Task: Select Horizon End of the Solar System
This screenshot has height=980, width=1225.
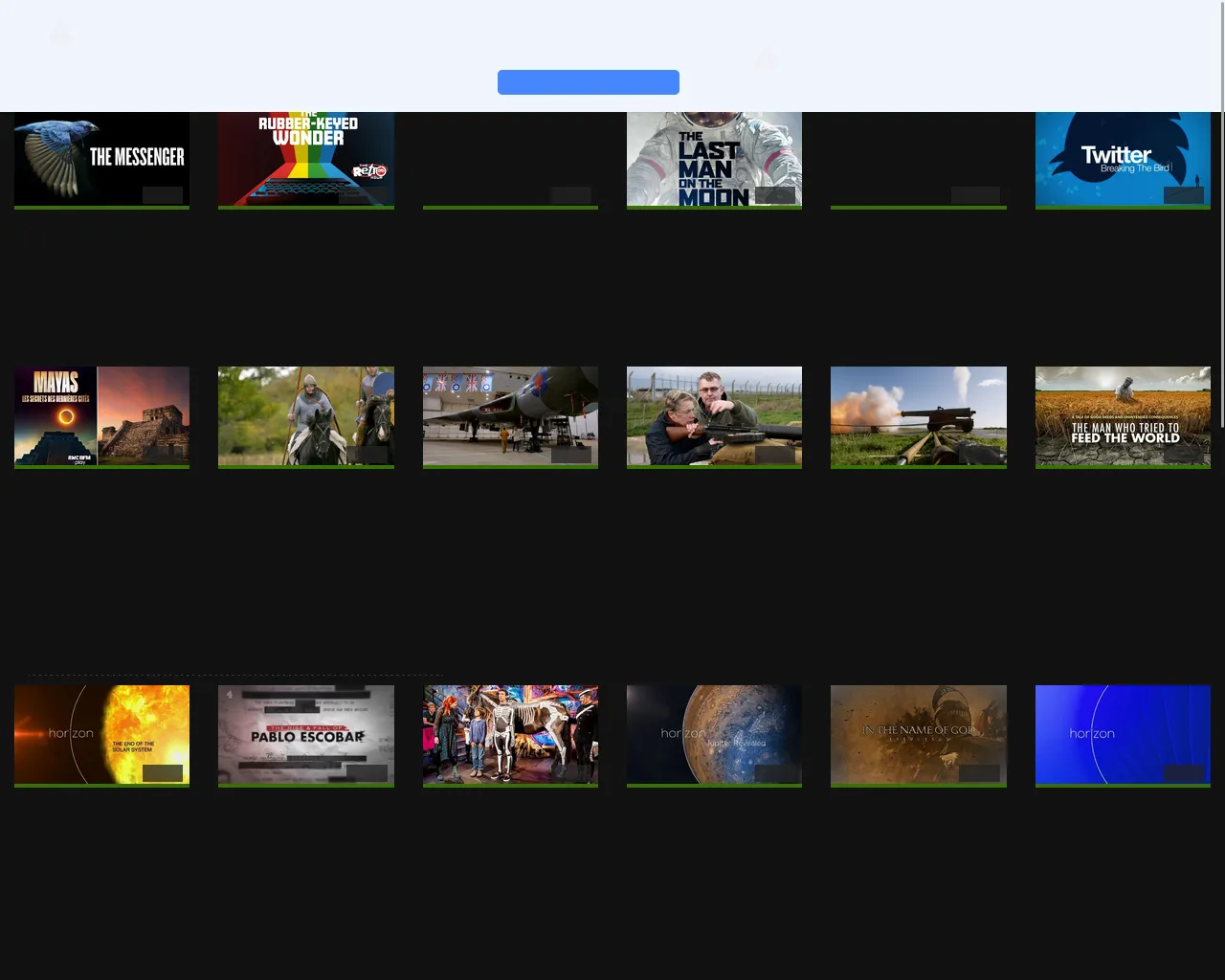Action: [101, 735]
